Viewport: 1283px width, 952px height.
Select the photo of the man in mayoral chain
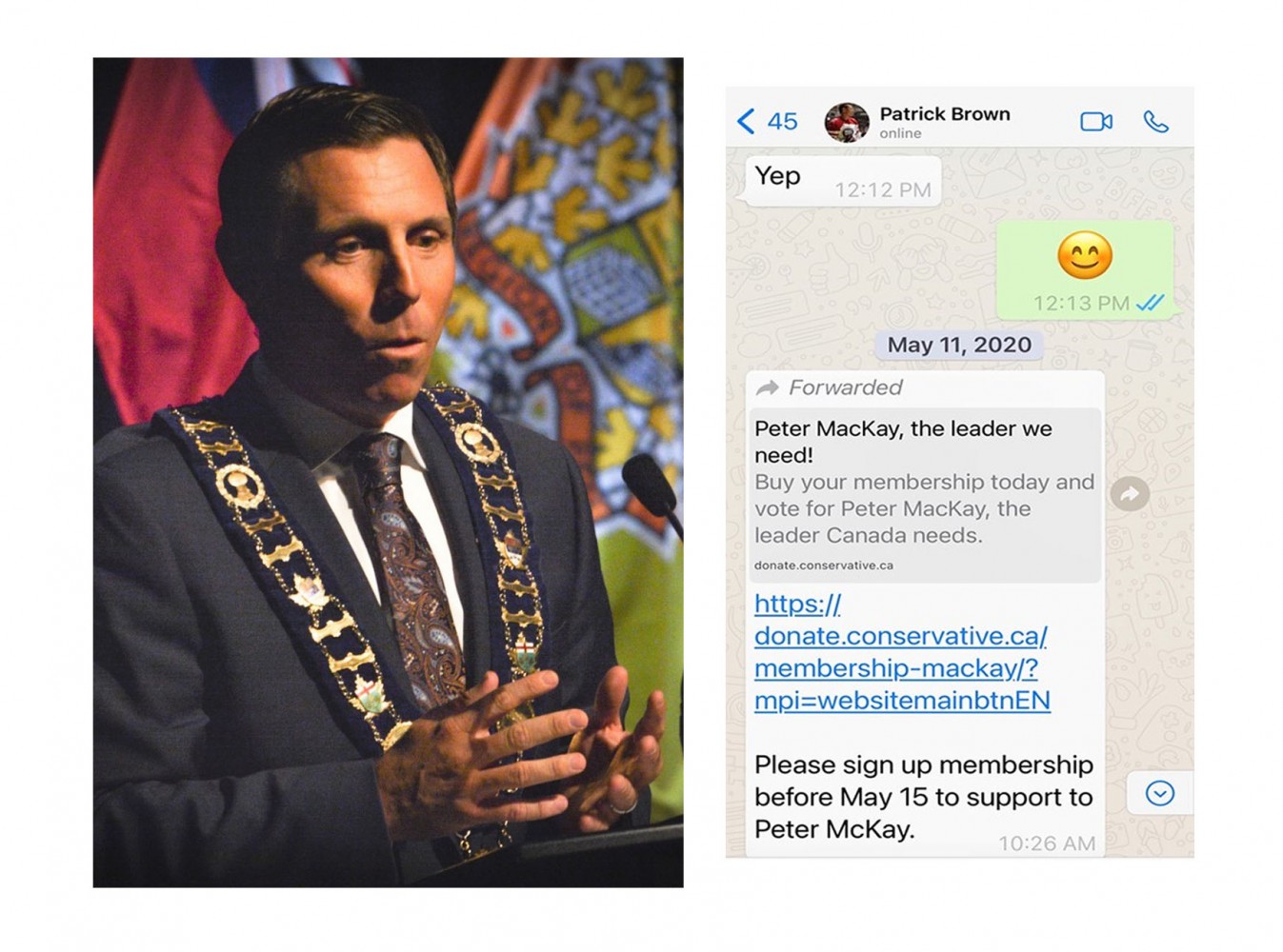point(388,472)
